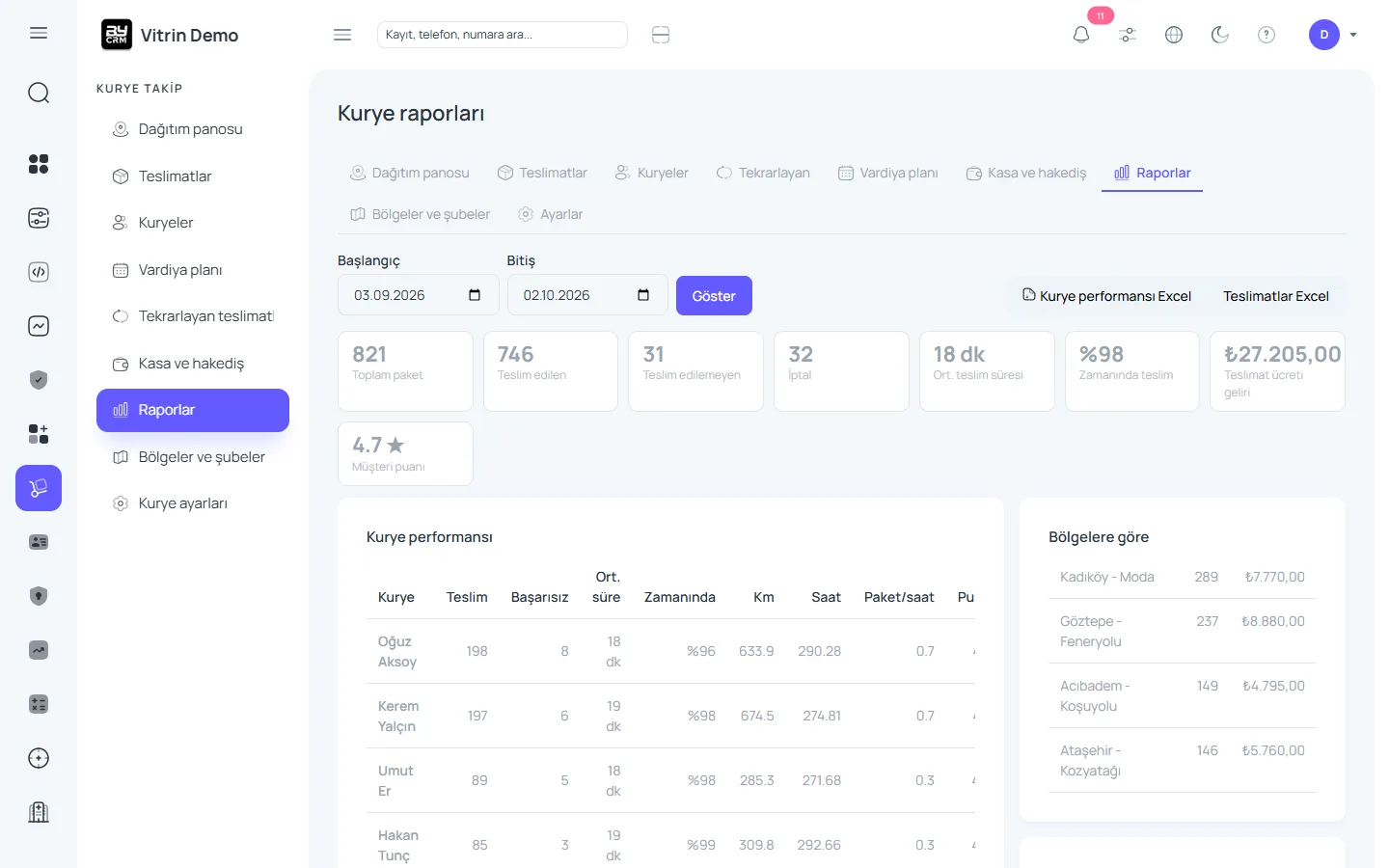Viewport: 1389px width, 868px height.
Task: Click the shield check icon in left rail
Action: 39,380
